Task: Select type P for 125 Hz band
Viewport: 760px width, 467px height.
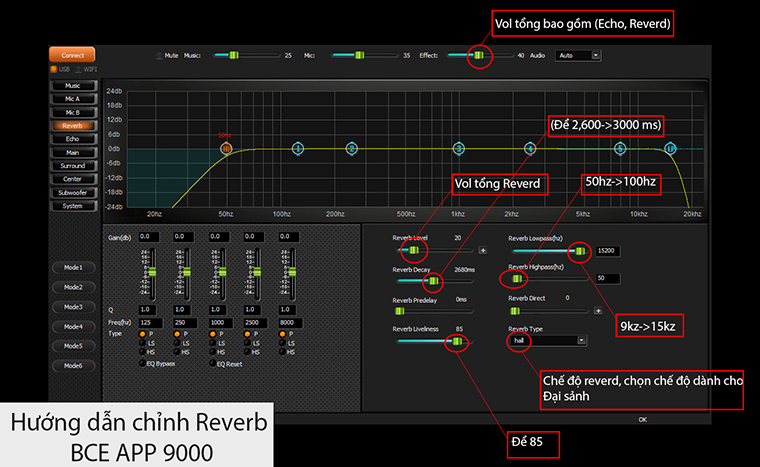Action: pyautogui.click(x=142, y=334)
